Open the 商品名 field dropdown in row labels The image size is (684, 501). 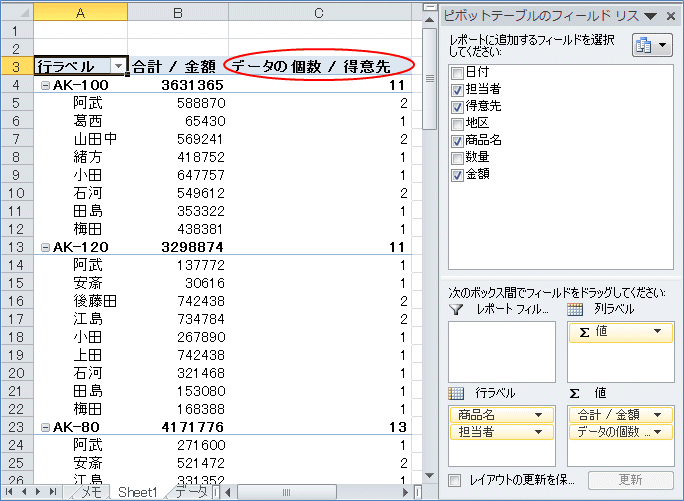(539, 415)
